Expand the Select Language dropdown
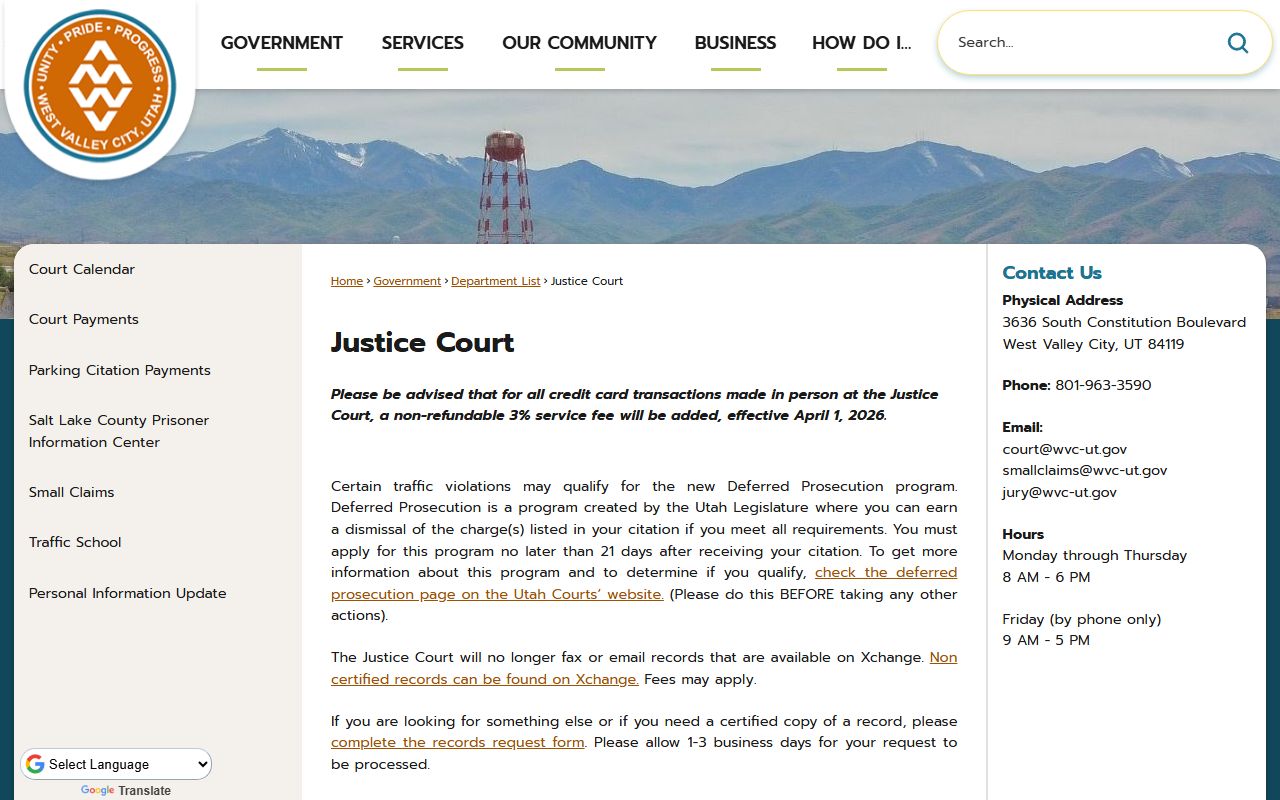This screenshot has width=1280, height=800. point(116,764)
